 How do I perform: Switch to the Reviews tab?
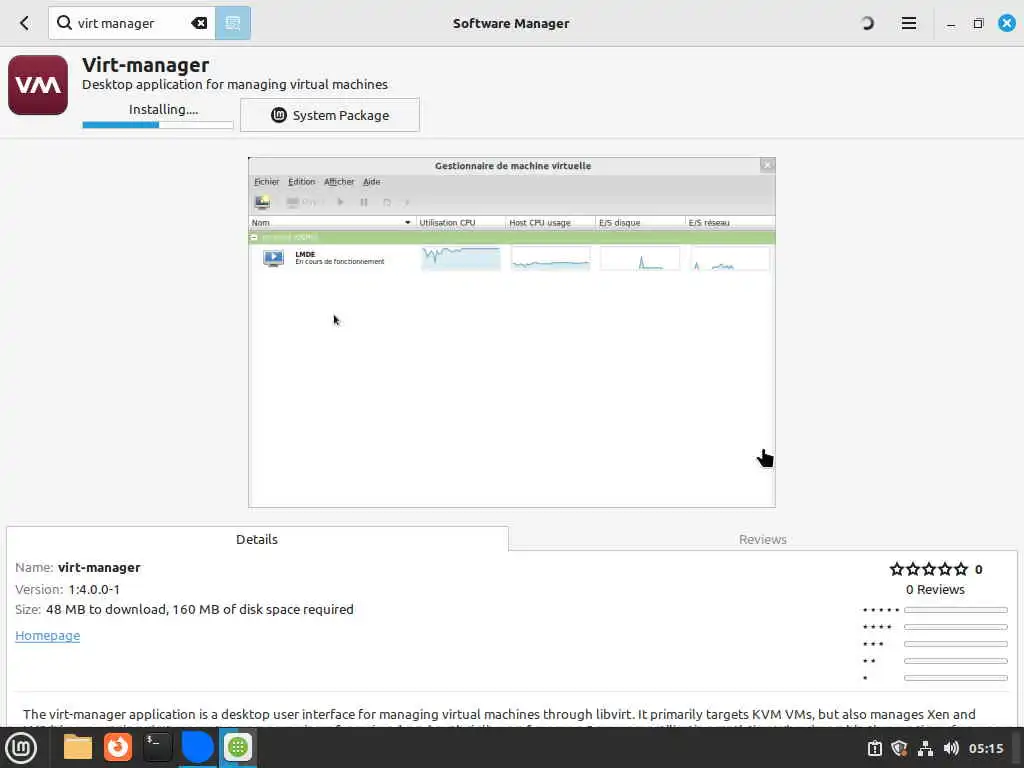[x=762, y=539]
